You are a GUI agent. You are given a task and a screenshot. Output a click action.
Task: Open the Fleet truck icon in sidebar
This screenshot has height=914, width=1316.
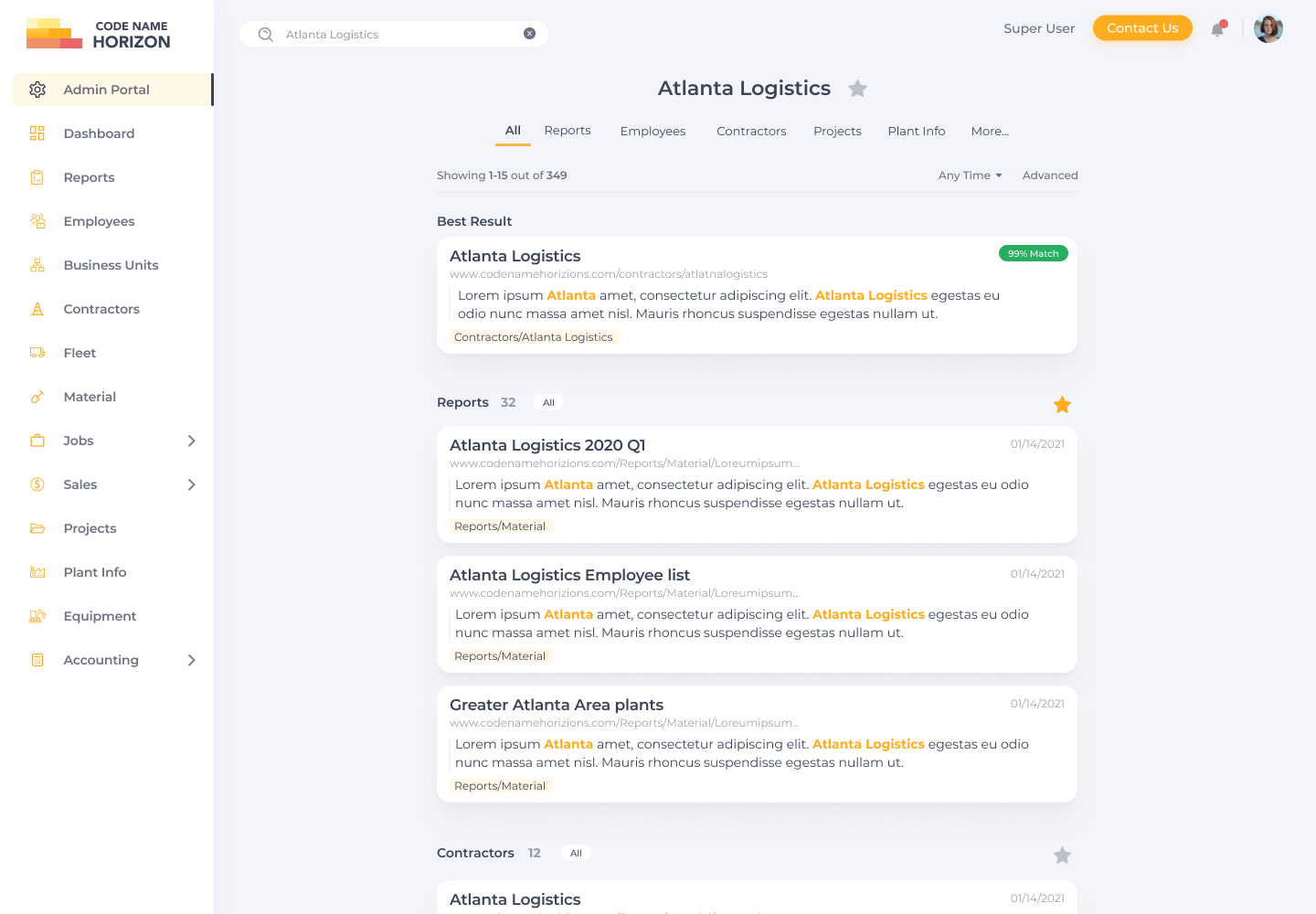click(x=37, y=353)
